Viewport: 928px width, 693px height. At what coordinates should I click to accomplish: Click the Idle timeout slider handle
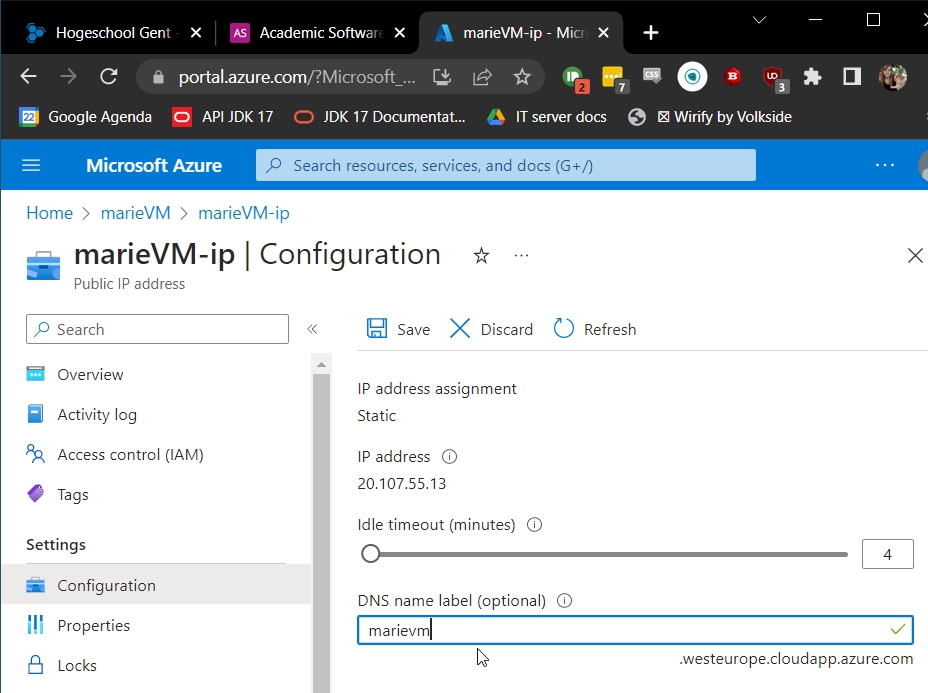pos(371,554)
